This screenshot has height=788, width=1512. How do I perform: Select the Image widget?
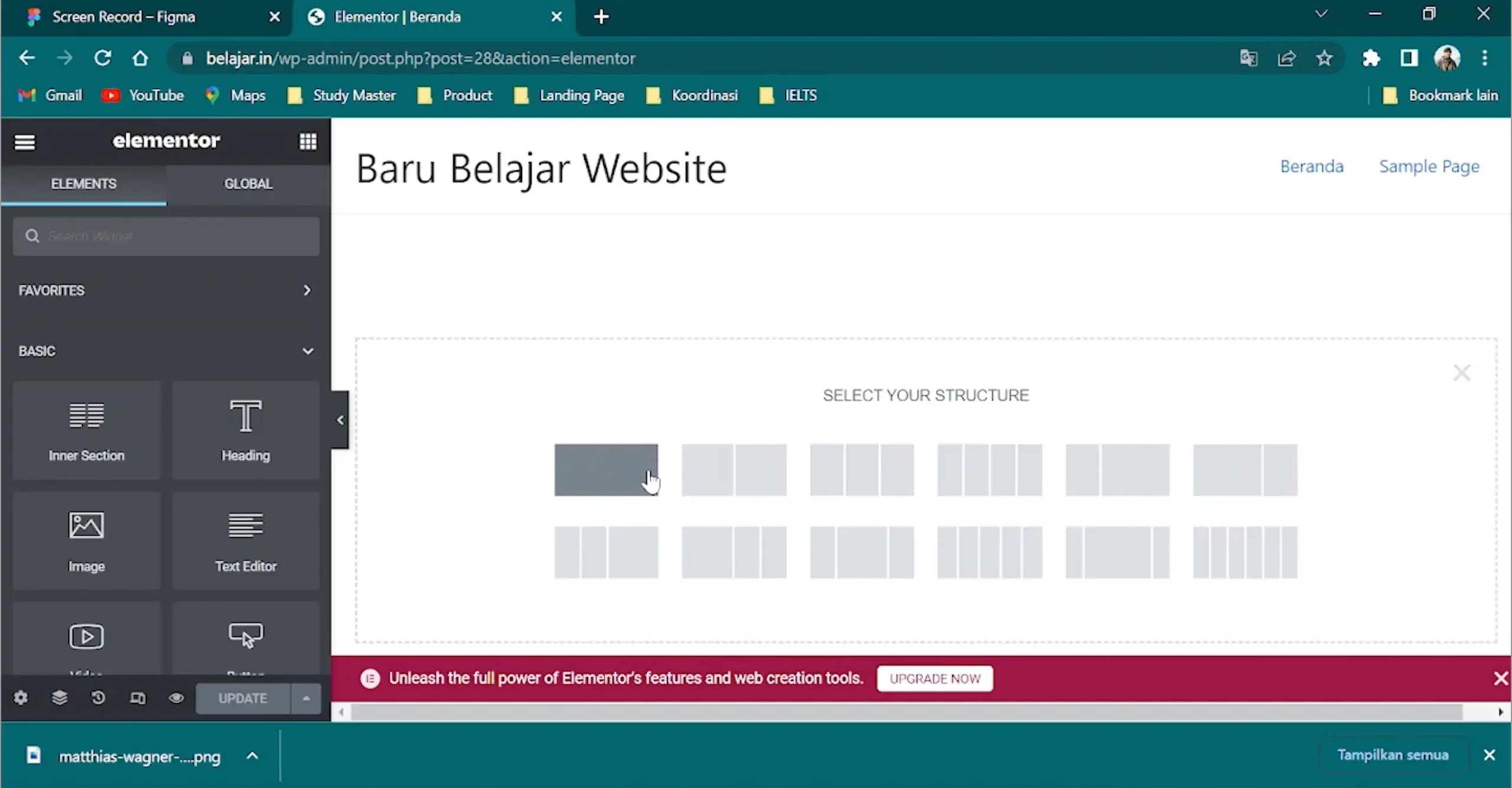(x=86, y=540)
